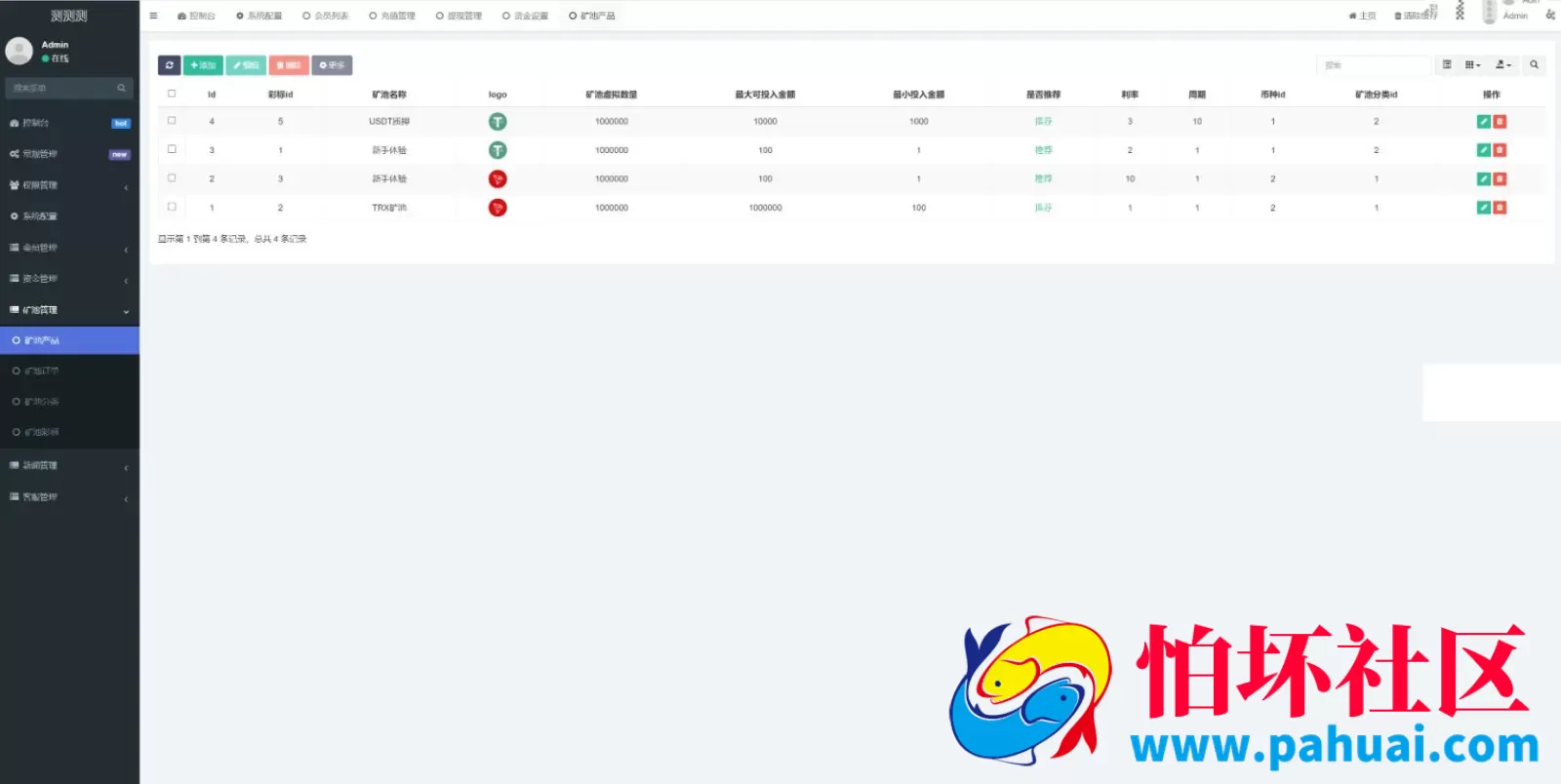Click the sidebar menu search field

(x=59, y=88)
